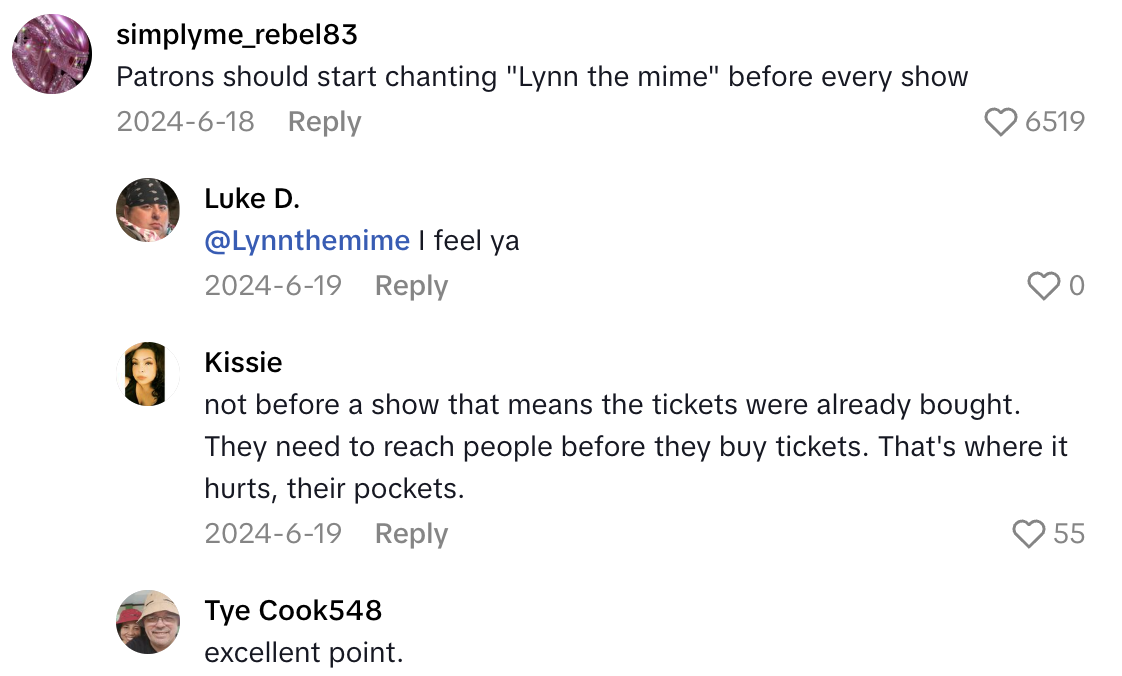Click the 2024-6-18 comment date
Viewport: 1122px width, 676px height.
click(185, 122)
